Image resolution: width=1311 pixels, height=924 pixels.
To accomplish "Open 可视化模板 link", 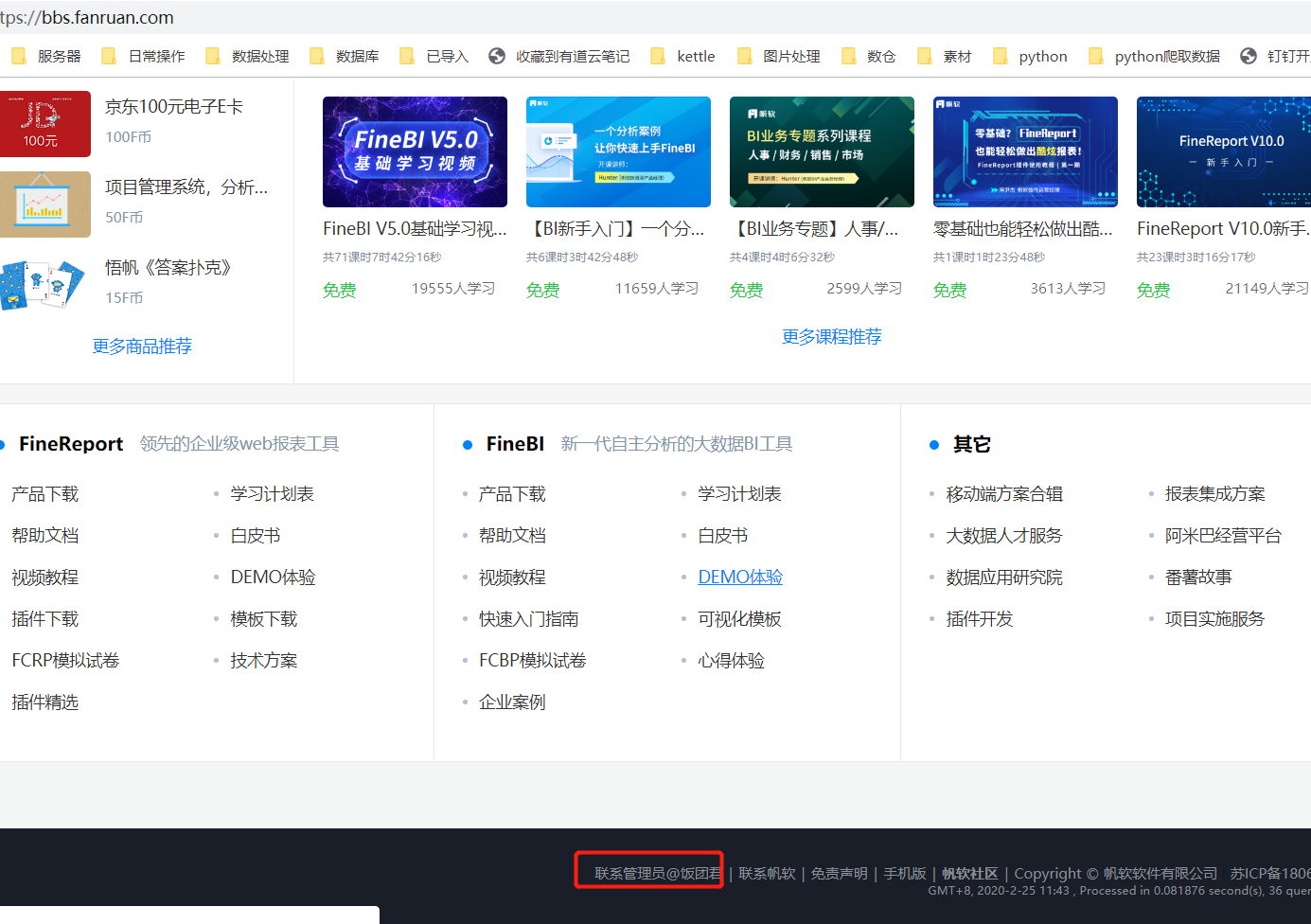I will pyautogui.click(x=739, y=619).
